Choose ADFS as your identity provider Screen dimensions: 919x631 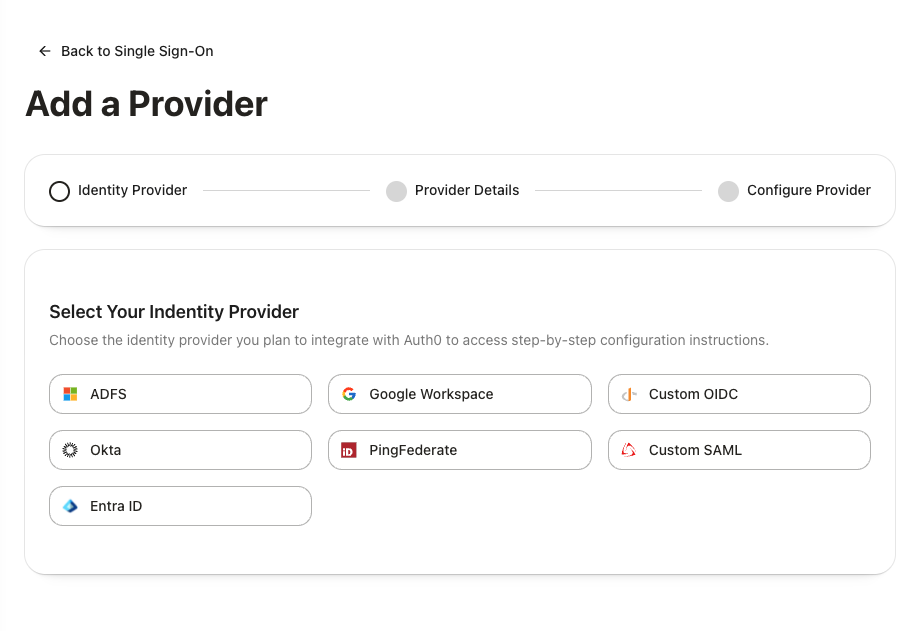point(180,393)
